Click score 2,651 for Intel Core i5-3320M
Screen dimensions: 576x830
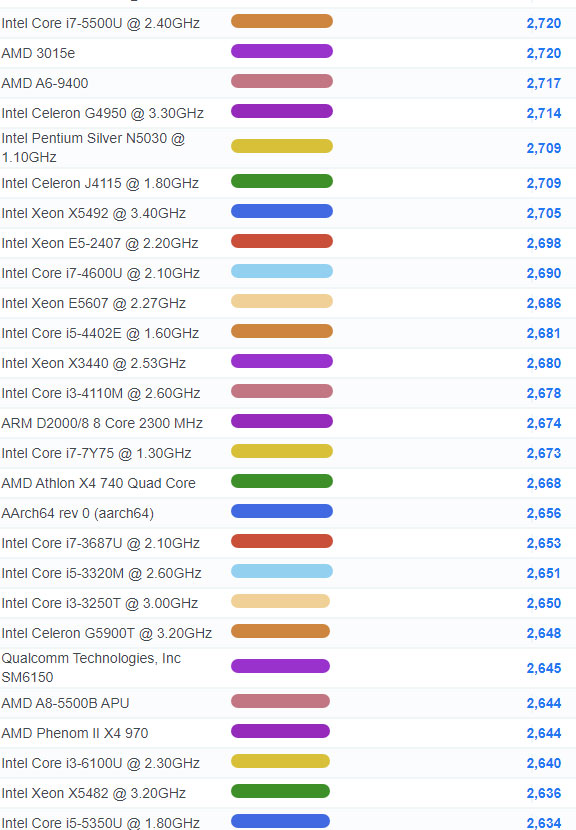[x=544, y=573]
